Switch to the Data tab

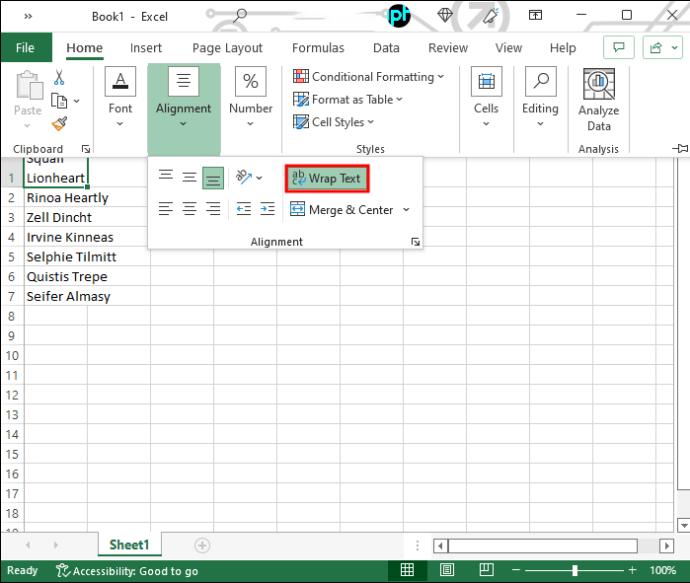(x=386, y=48)
